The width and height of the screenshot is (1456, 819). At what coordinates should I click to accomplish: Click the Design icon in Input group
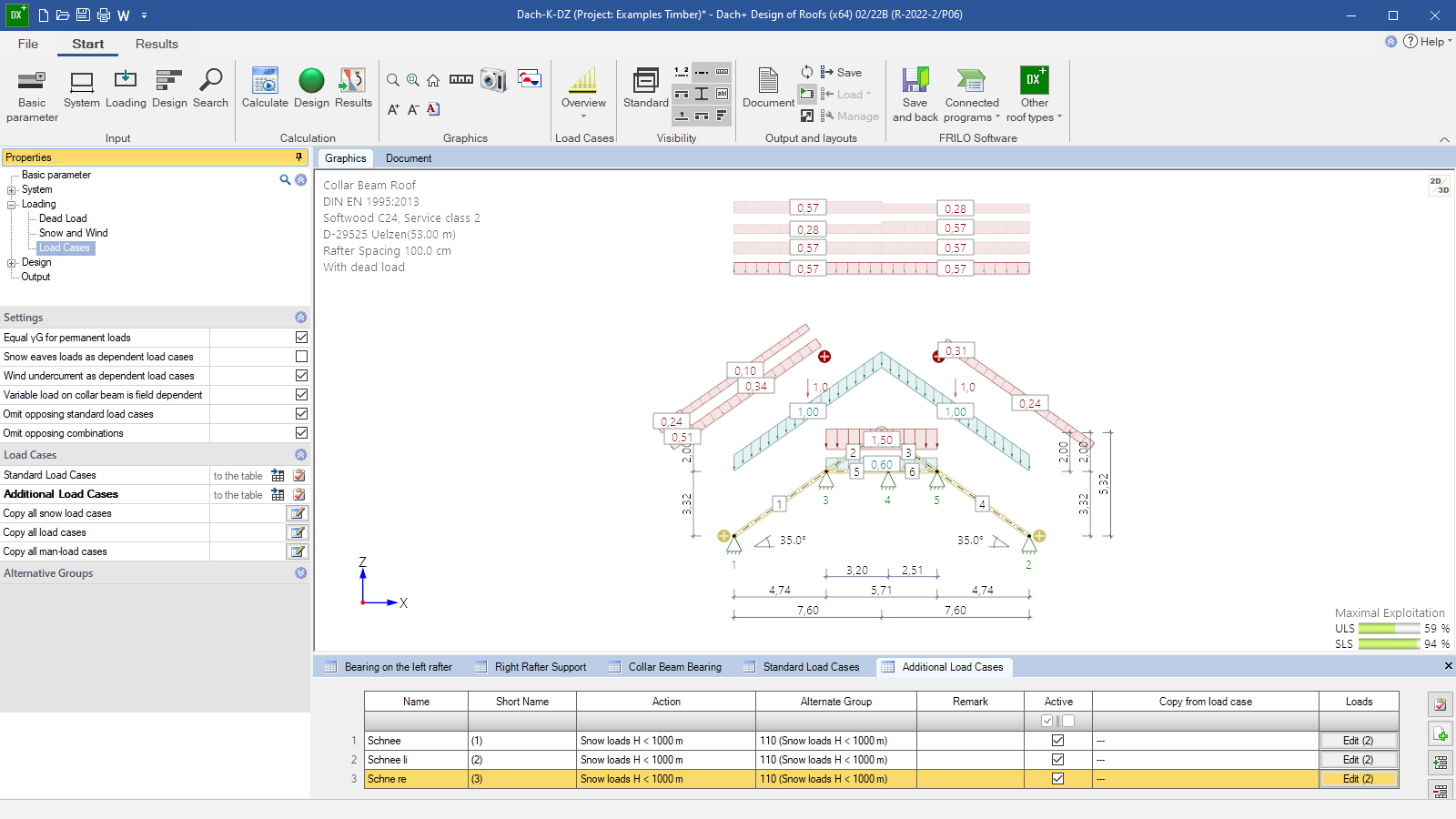pyautogui.click(x=169, y=88)
